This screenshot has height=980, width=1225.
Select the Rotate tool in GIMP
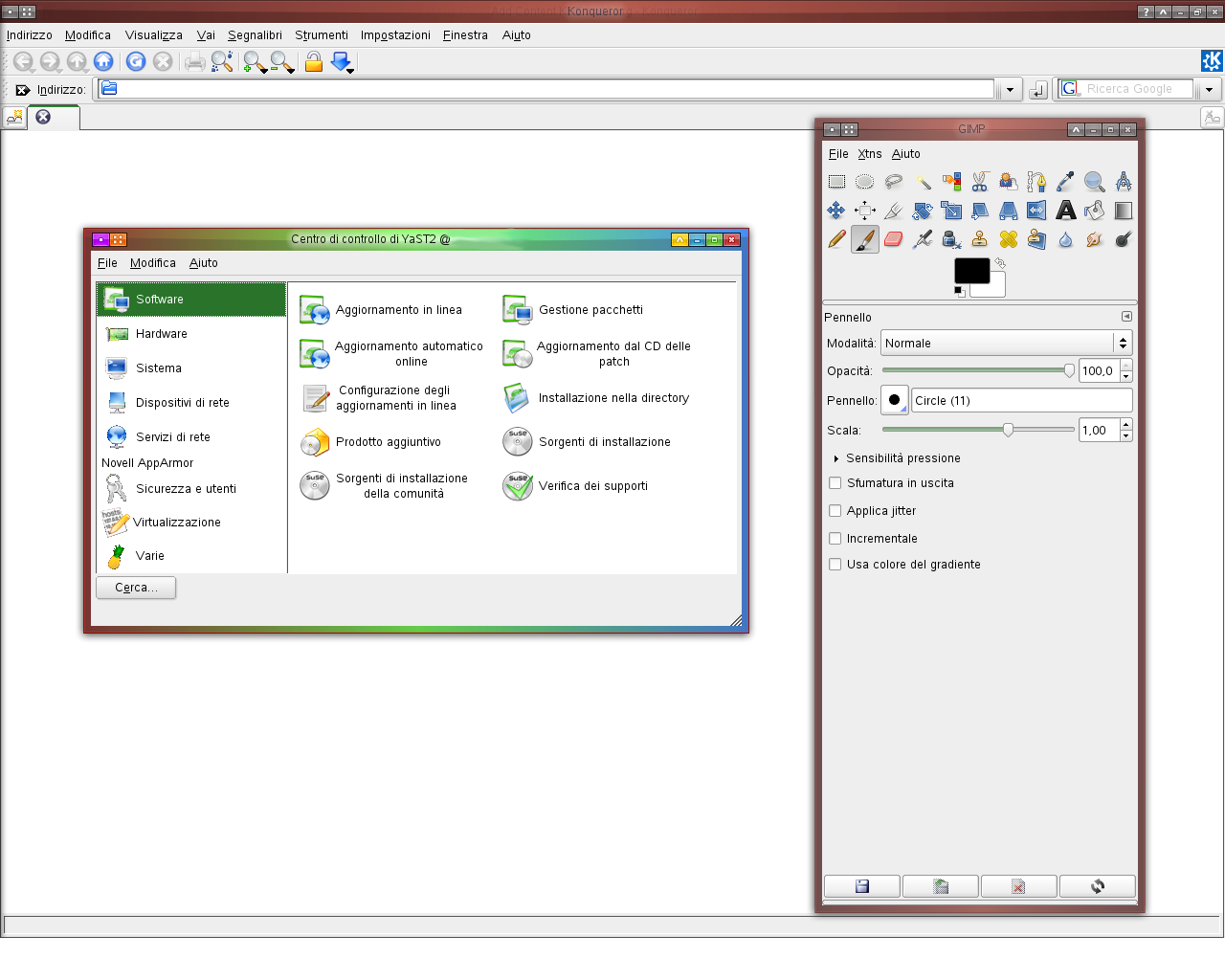[923, 211]
